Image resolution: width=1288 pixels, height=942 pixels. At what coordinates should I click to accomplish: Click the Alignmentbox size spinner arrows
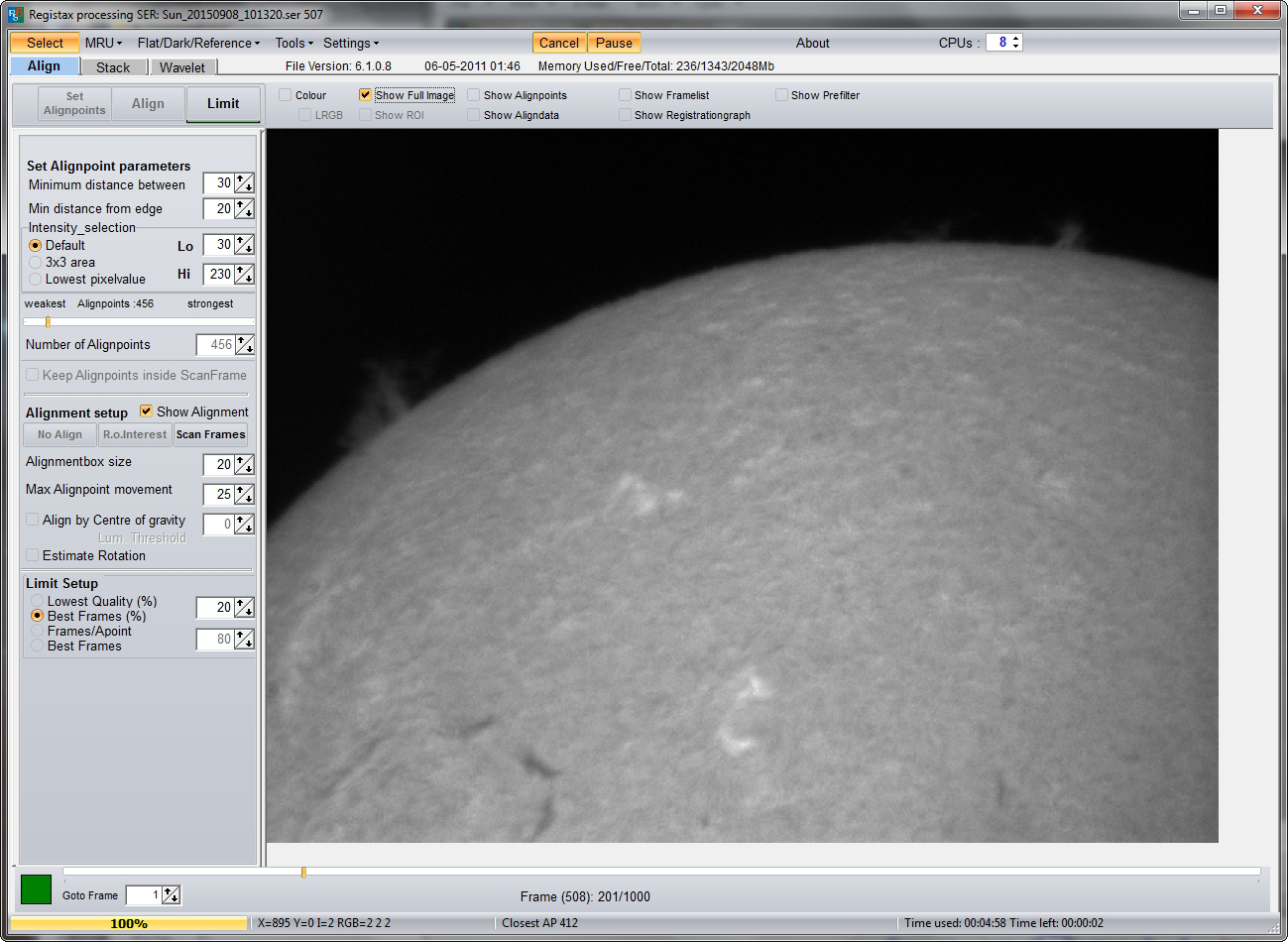pyautogui.click(x=244, y=465)
